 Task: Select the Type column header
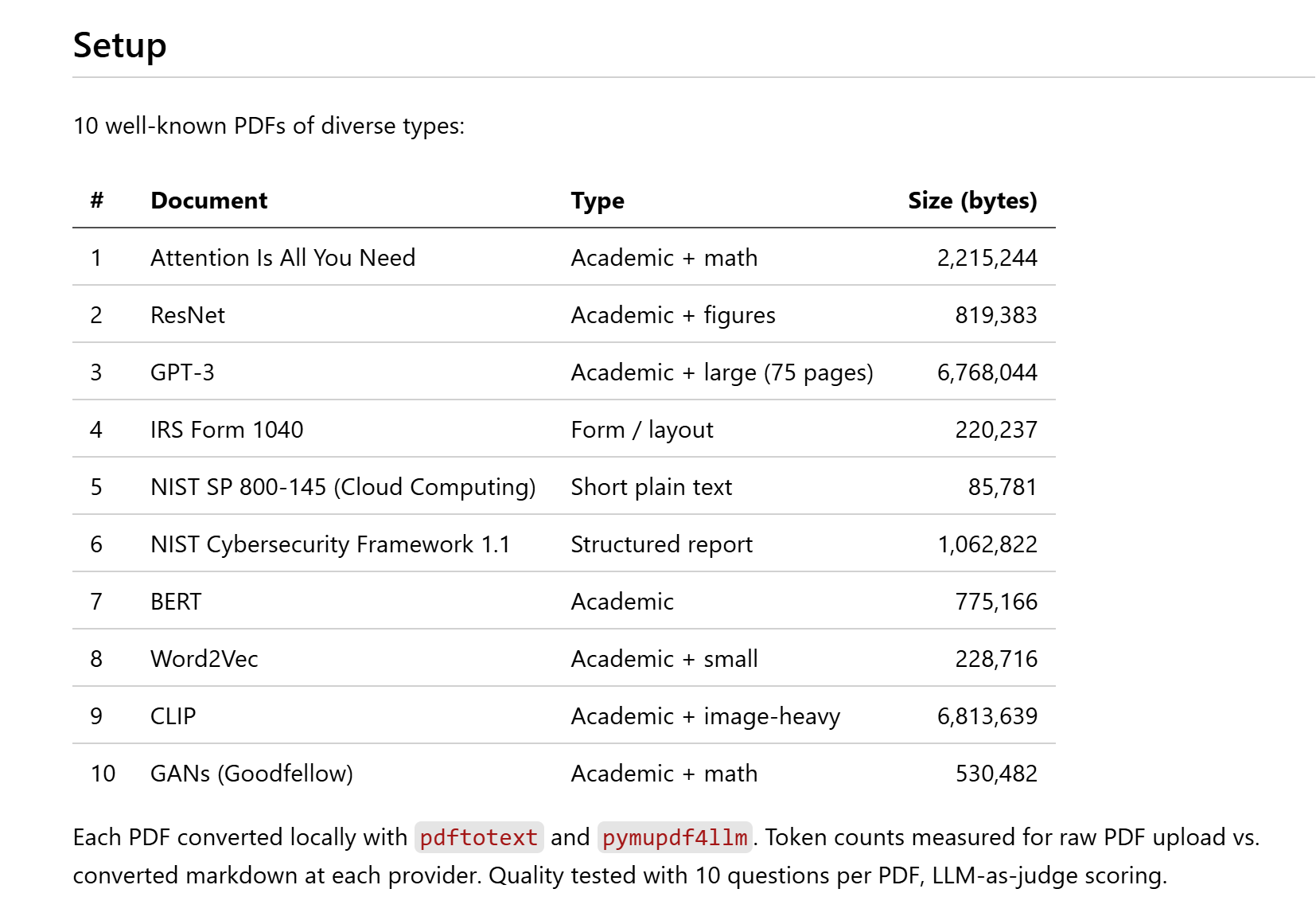(597, 201)
